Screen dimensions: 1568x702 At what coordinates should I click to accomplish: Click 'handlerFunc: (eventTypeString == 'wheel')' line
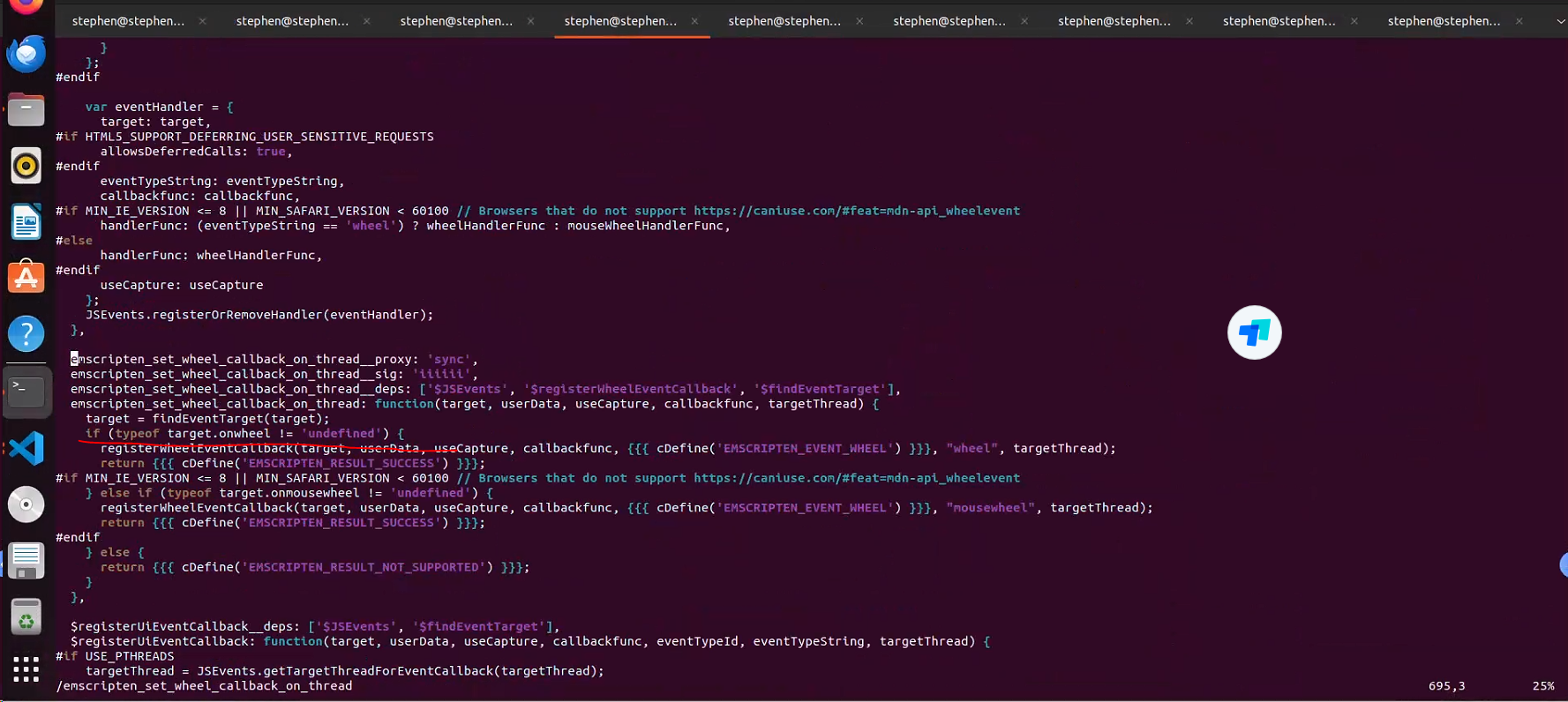416,226
